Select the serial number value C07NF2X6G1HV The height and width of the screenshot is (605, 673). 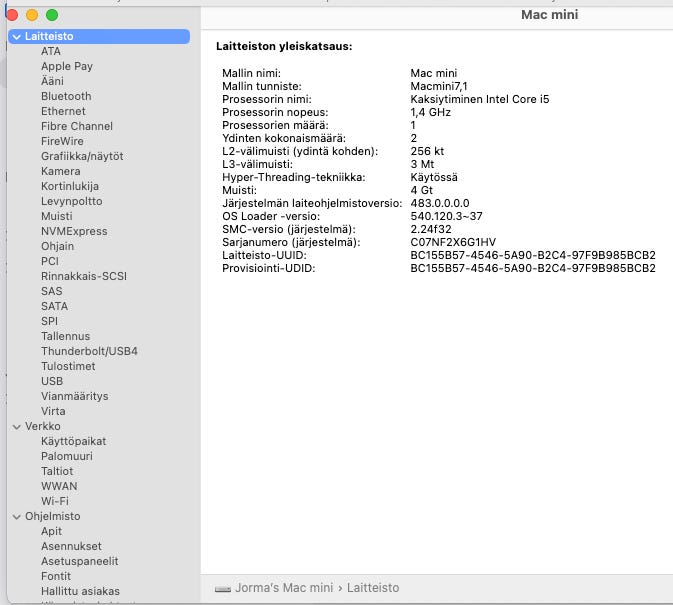[453, 242]
